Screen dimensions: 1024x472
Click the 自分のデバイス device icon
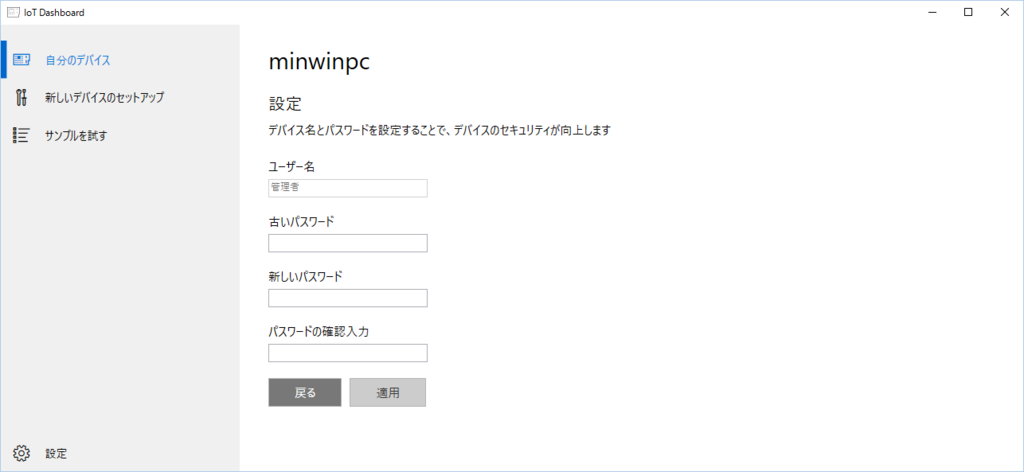click(21, 60)
